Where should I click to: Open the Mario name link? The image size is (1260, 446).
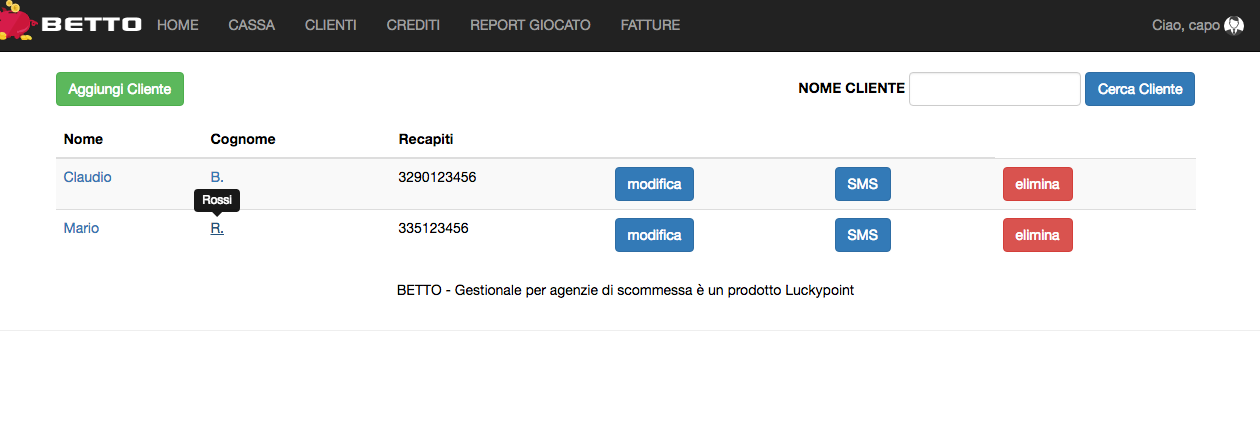(81, 228)
